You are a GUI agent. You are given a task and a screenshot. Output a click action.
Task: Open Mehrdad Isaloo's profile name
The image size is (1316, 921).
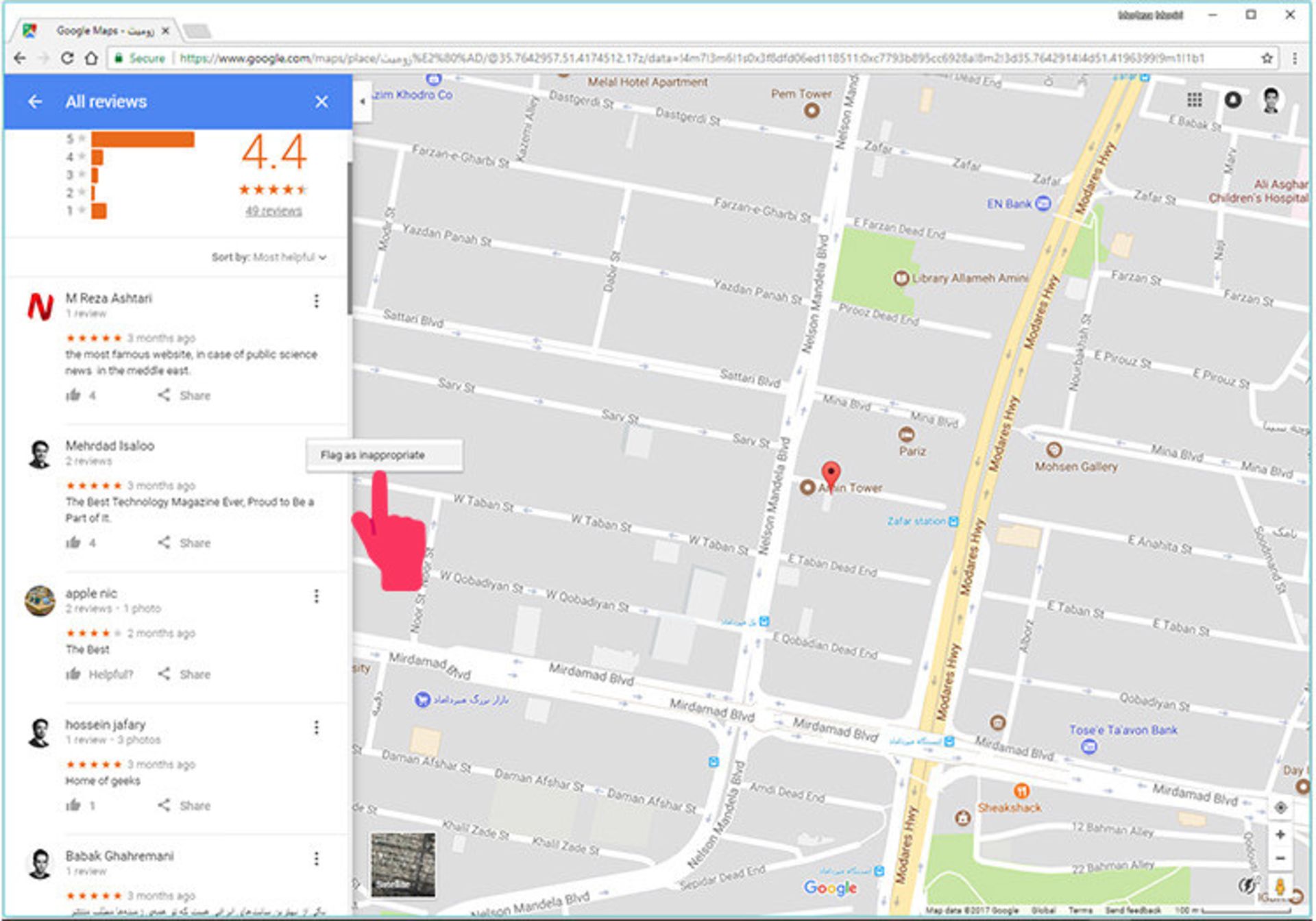(110, 446)
